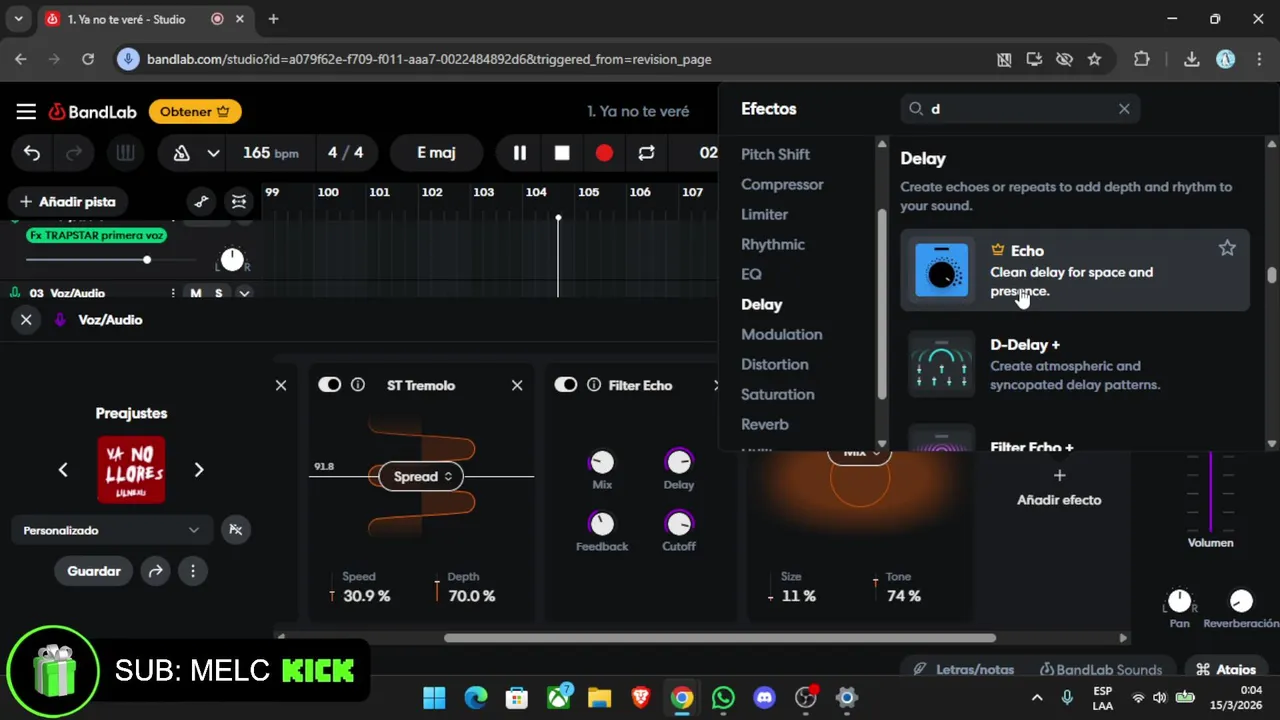
Task: Click the Añadir efecto button
Action: coord(1059,488)
